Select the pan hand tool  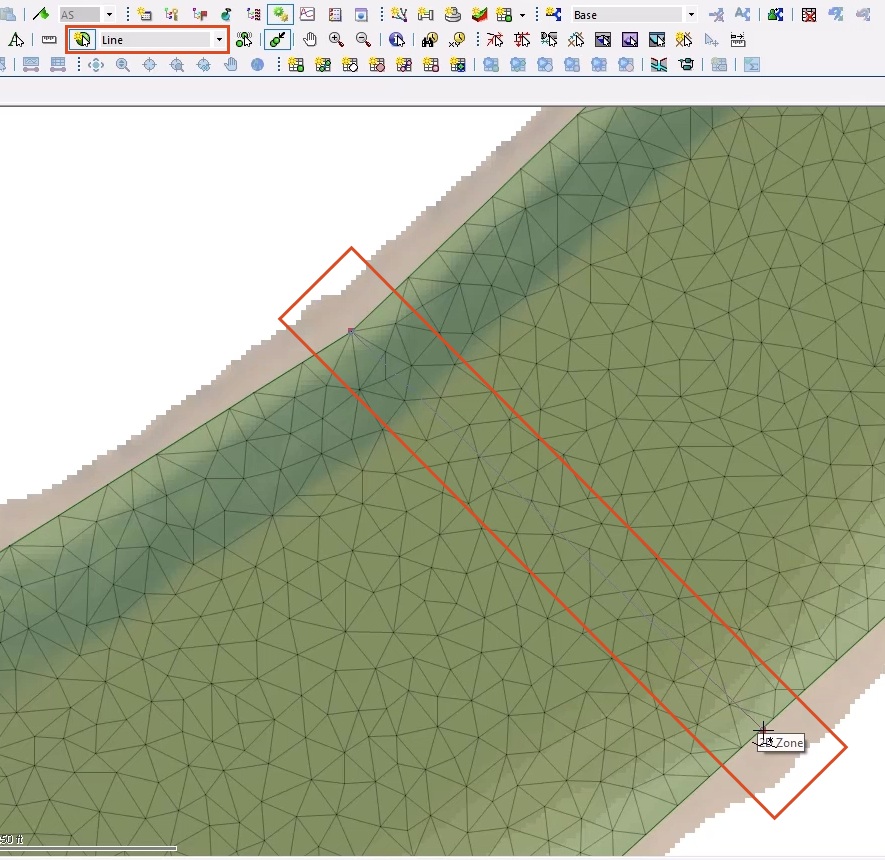[x=309, y=40]
